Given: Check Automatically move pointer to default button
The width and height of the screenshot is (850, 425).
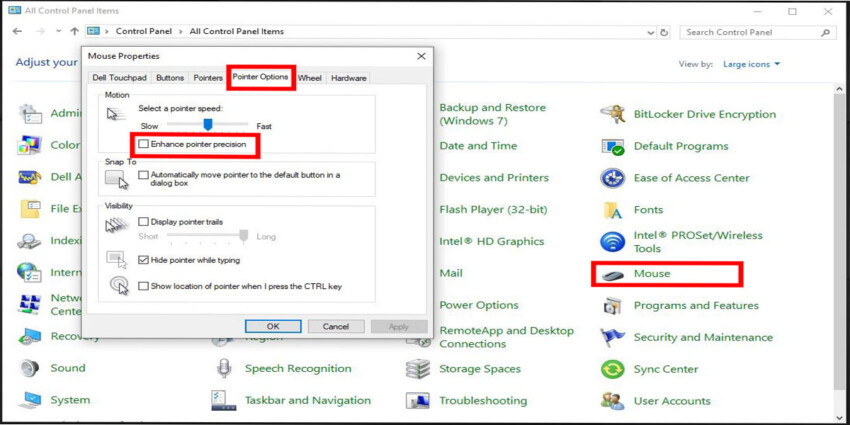Looking at the screenshot, I should (x=143, y=175).
